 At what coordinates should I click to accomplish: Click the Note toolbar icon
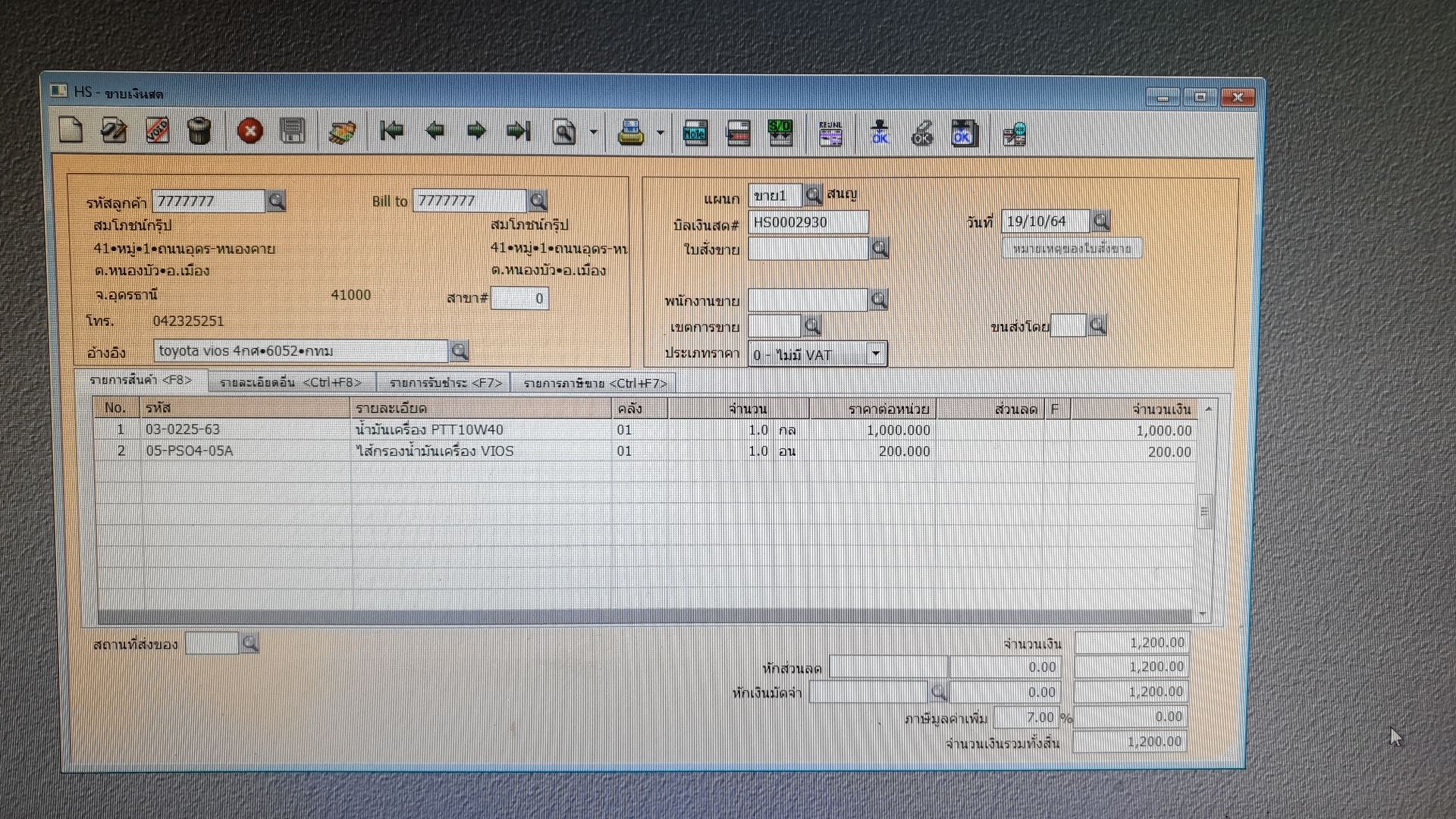pyautogui.click(x=695, y=133)
